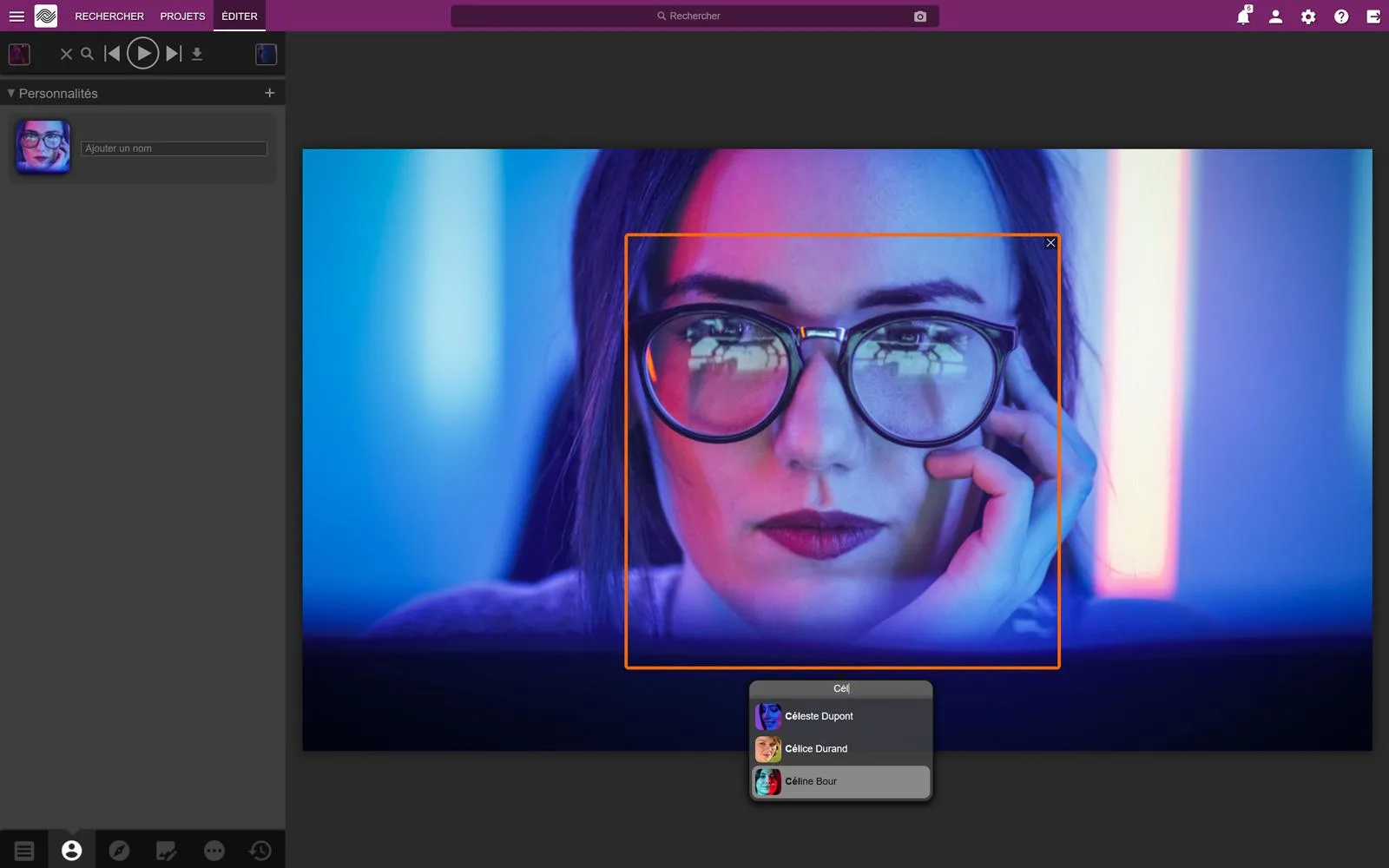Click the face thumbnail in Personnalités panel

point(43,147)
